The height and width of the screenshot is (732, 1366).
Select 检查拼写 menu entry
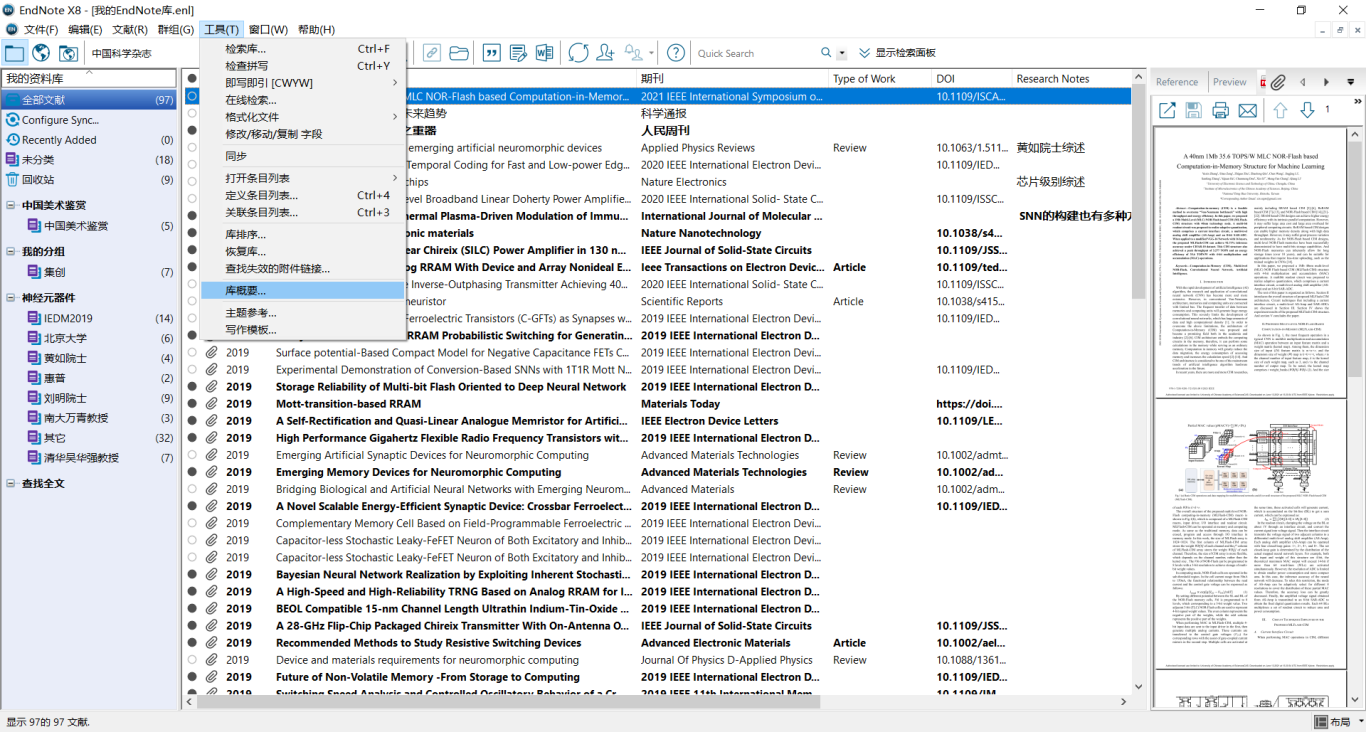coord(303,65)
